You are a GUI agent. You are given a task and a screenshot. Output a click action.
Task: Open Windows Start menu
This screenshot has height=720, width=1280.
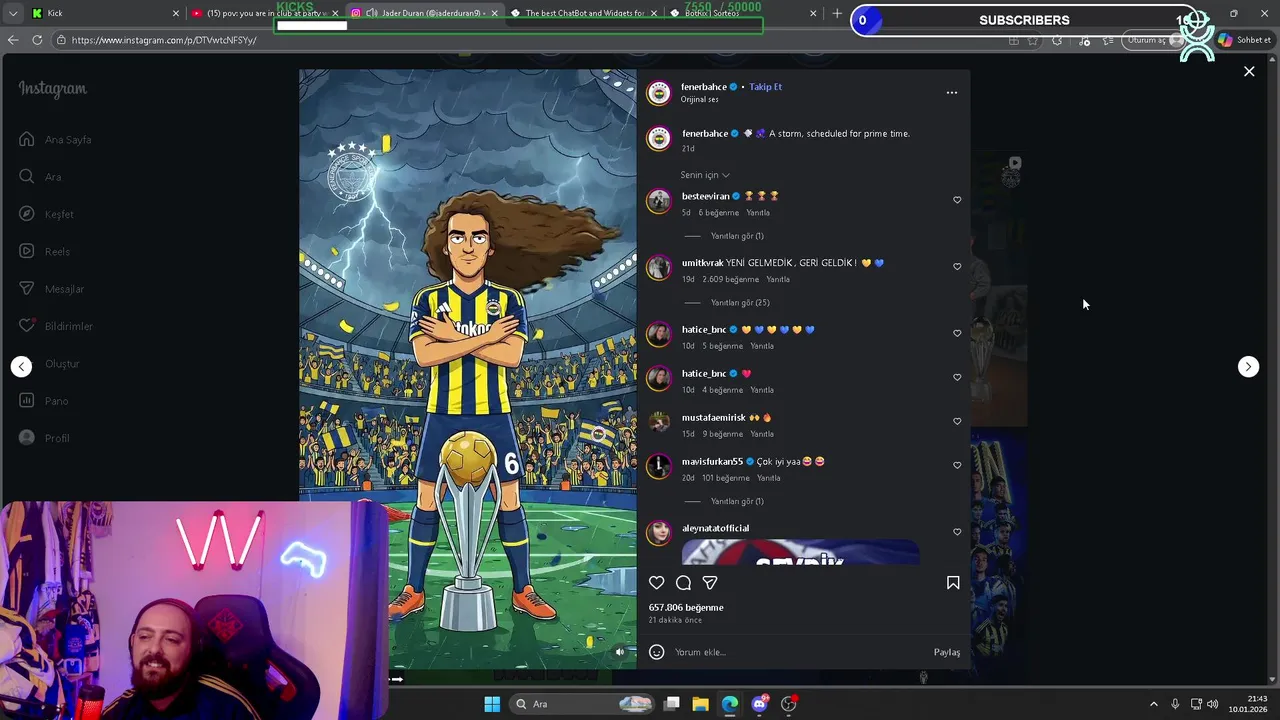[492, 704]
